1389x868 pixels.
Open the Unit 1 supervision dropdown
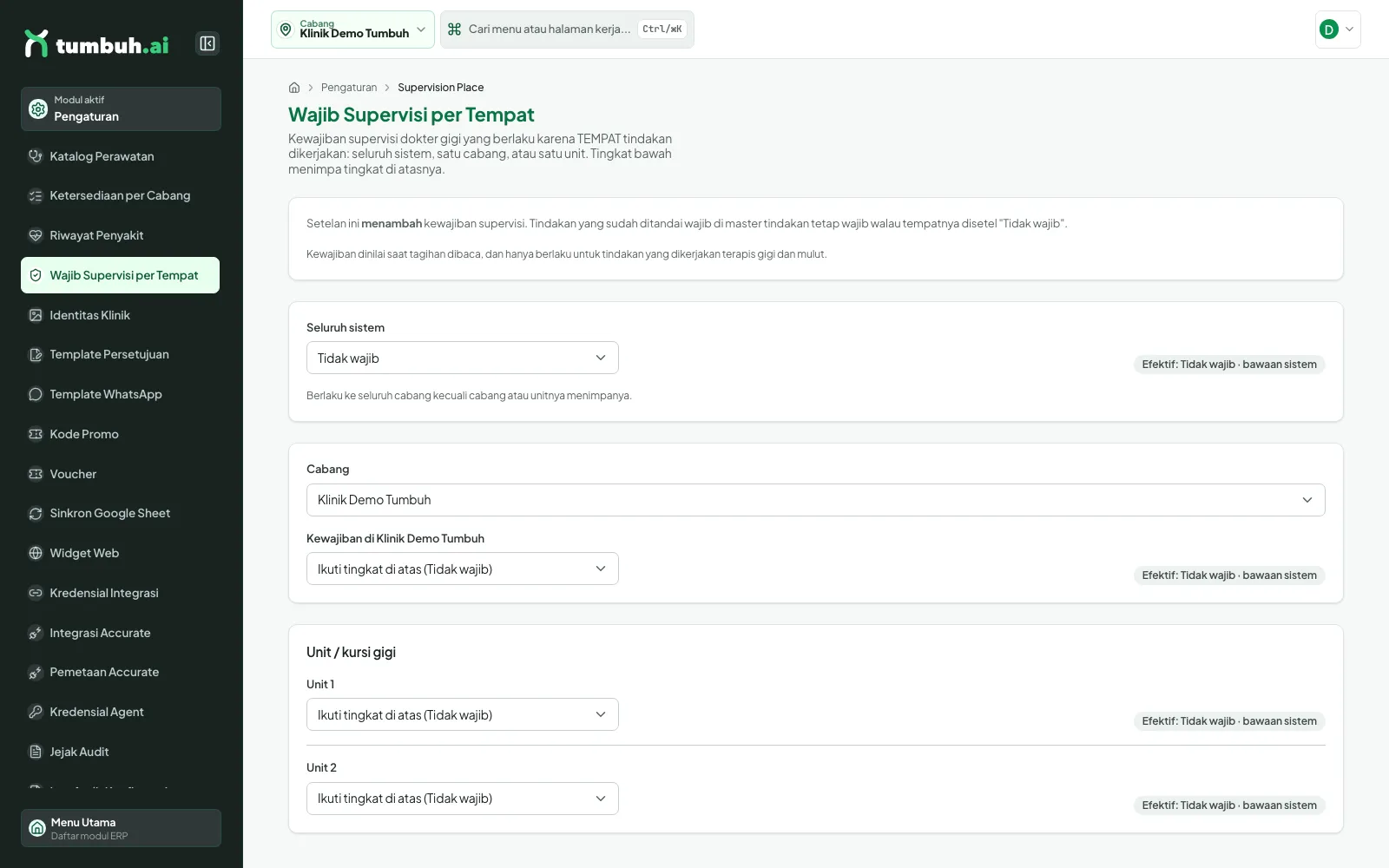click(x=463, y=714)
